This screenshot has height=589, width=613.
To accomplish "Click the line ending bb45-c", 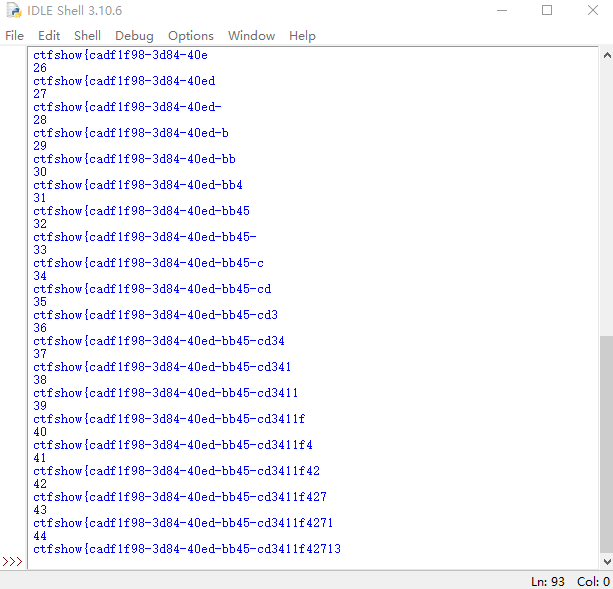I will coord(149,263).
